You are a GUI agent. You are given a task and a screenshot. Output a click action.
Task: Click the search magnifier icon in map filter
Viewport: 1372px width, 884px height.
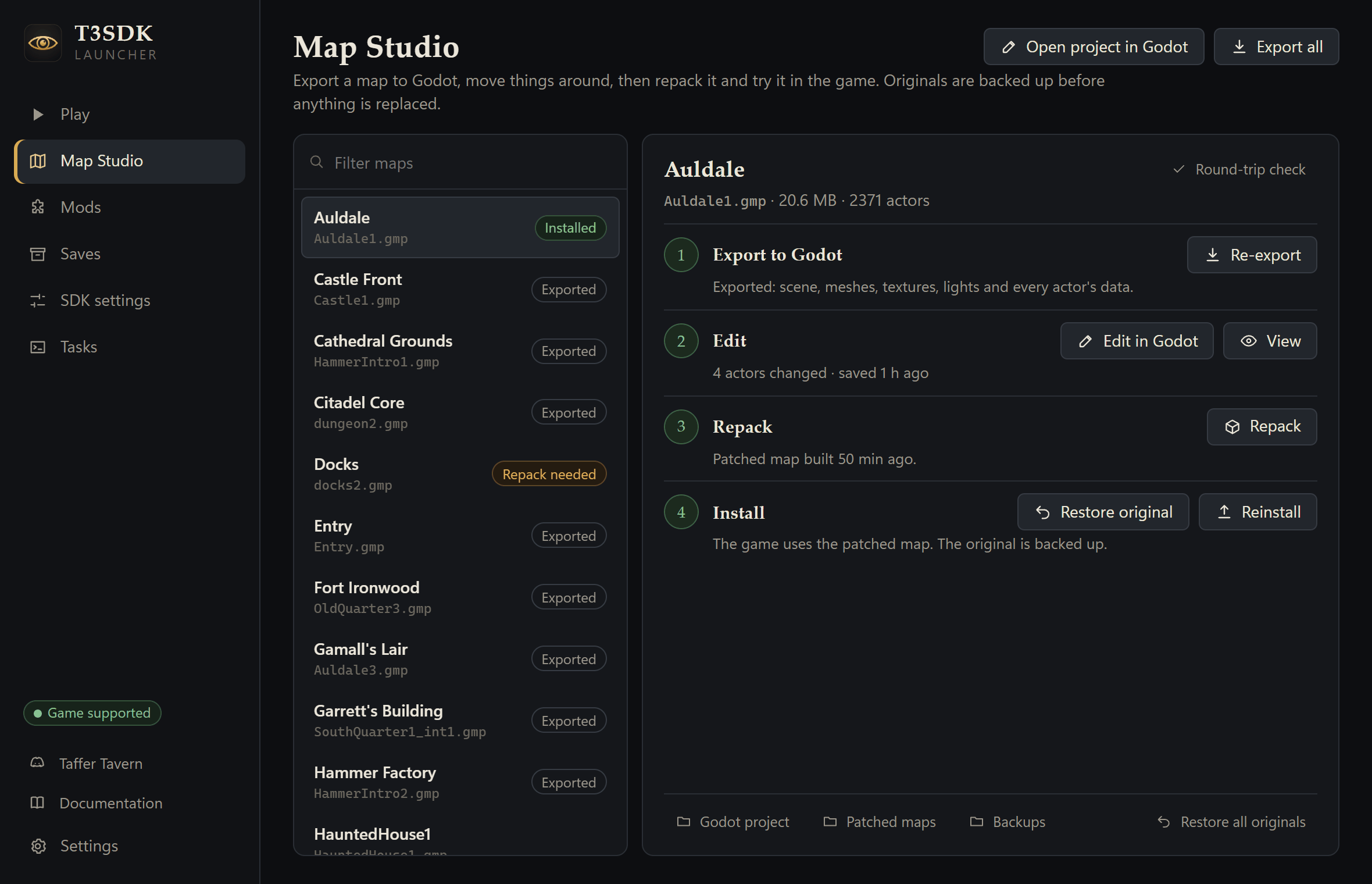pos(317,162)
